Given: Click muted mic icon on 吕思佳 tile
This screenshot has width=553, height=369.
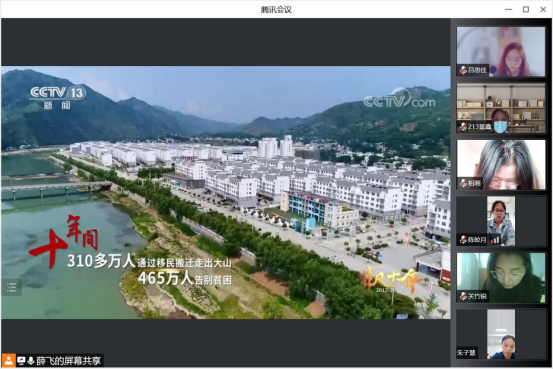Looking at the screenshot, I should [x=463, y=70].
